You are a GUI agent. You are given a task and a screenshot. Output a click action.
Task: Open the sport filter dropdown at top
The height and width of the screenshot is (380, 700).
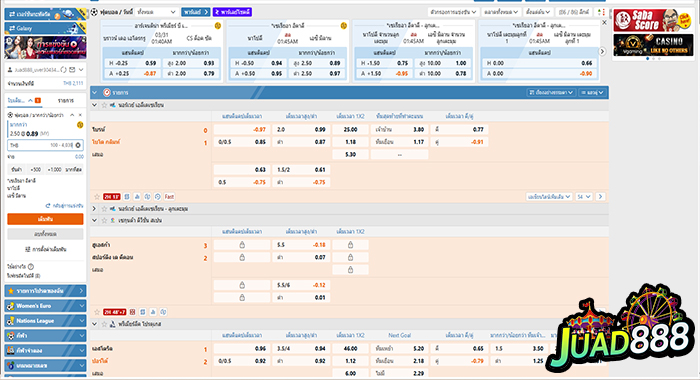(157, 12)
